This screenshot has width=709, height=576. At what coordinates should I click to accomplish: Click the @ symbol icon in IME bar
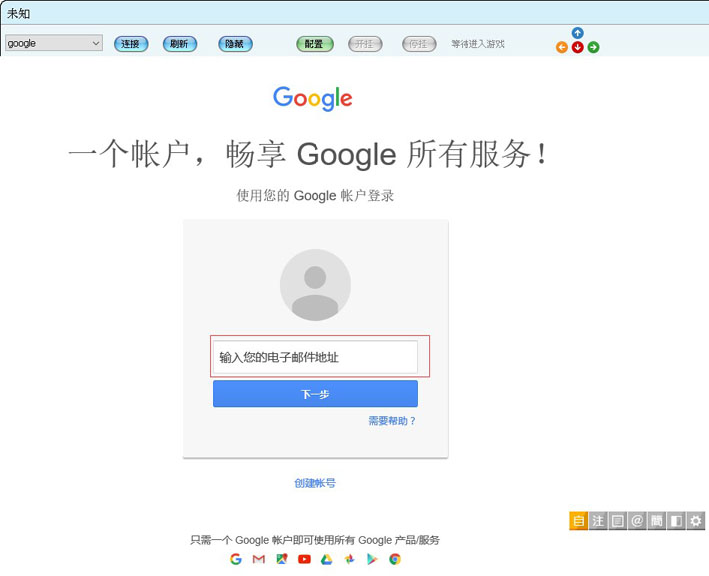tap(637, 520)
